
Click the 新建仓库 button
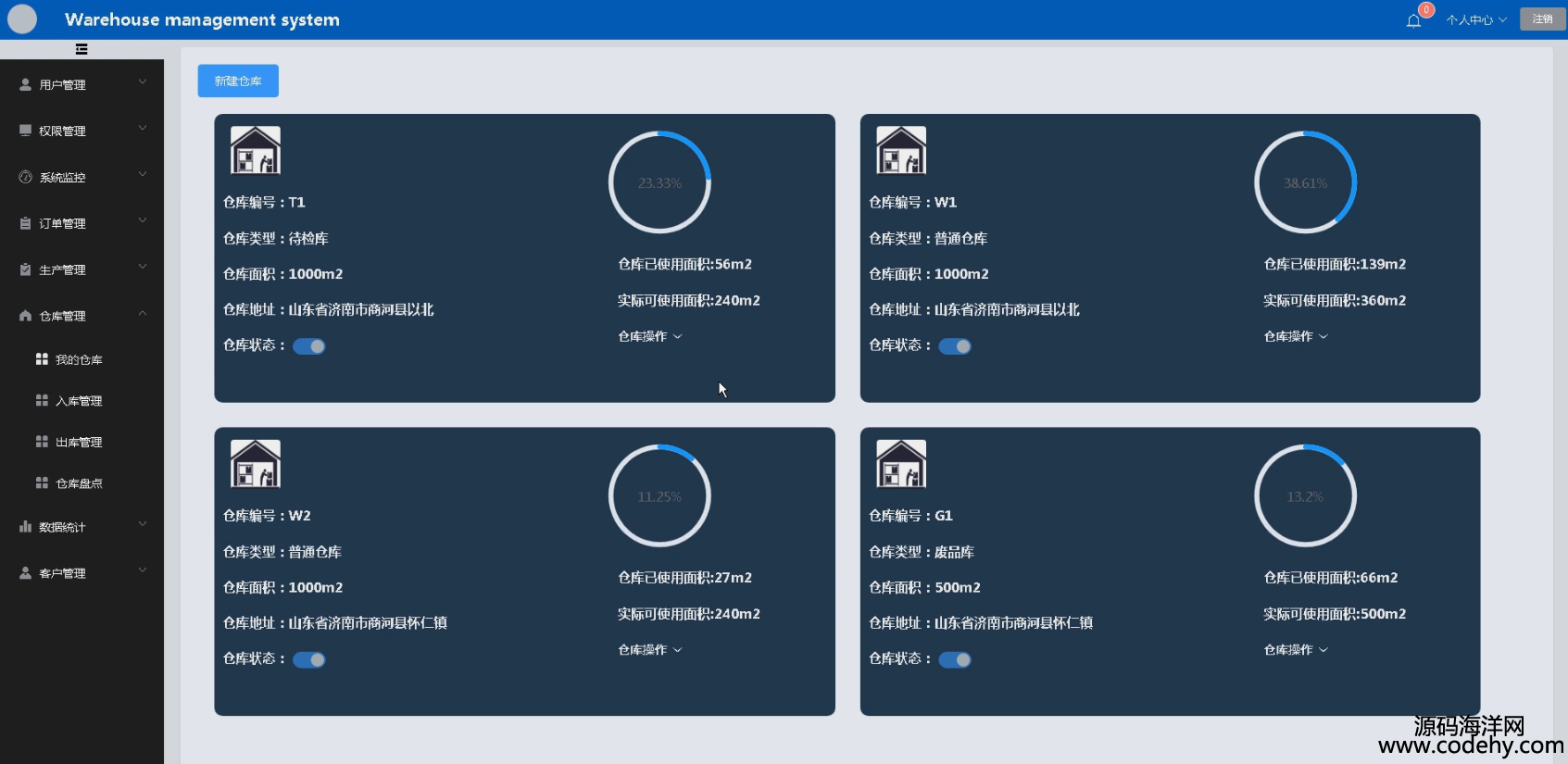click(238, 81)
